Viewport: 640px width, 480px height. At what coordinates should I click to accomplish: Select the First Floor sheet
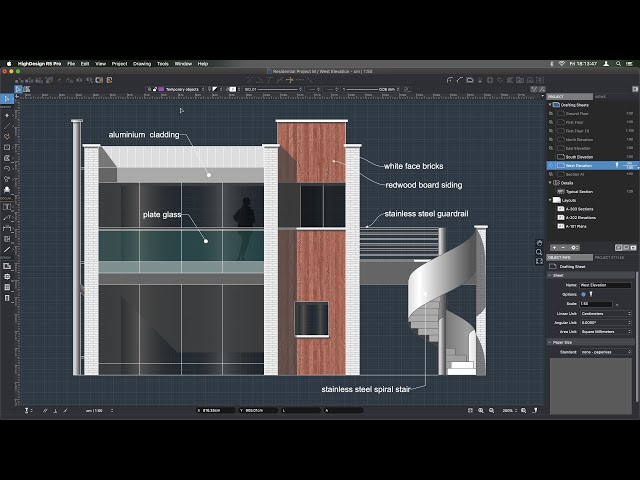pyautogui.click(x=574, y=122)
